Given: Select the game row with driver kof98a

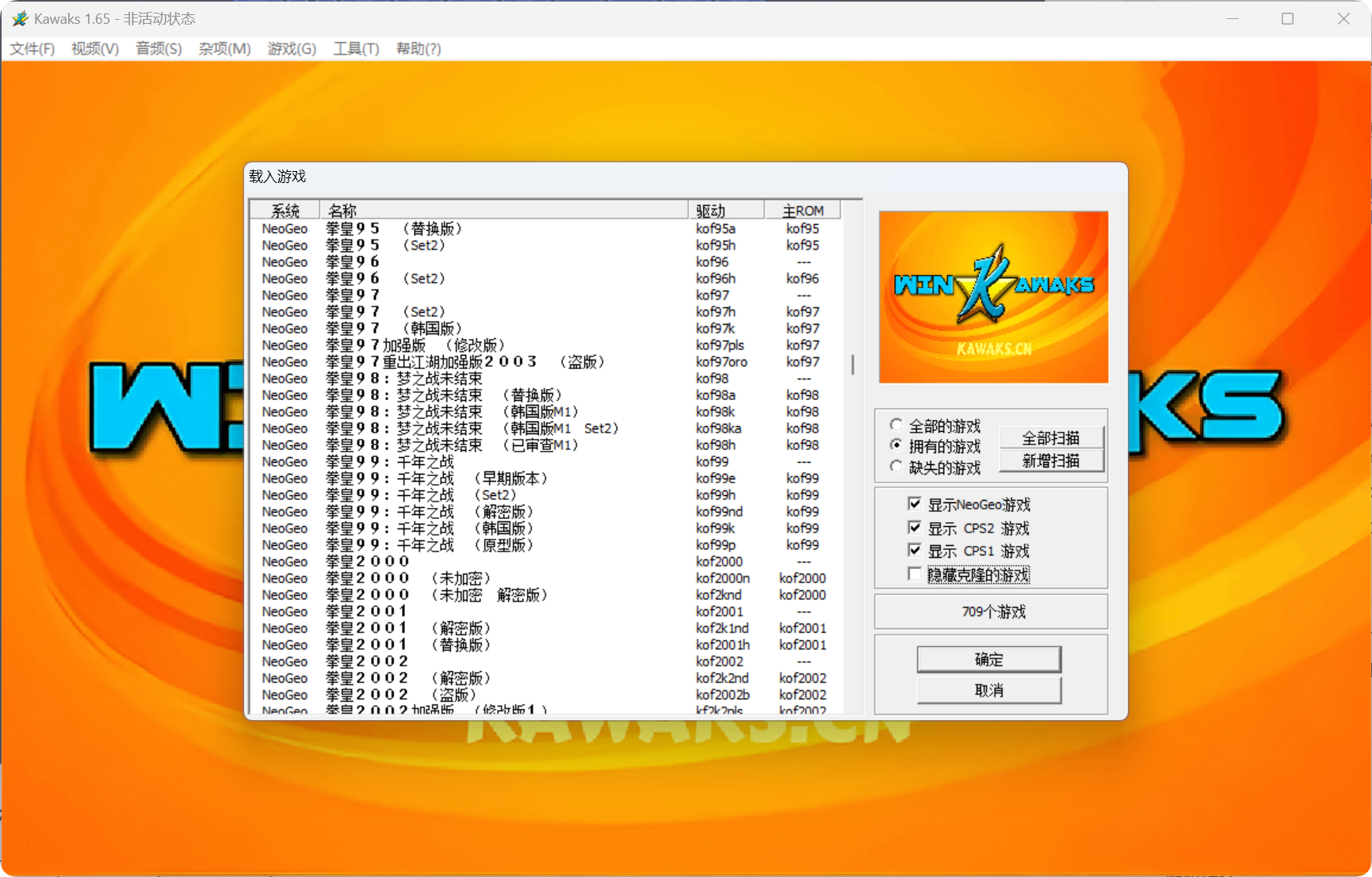Looking at the screenshot, I should pos(545,395).
